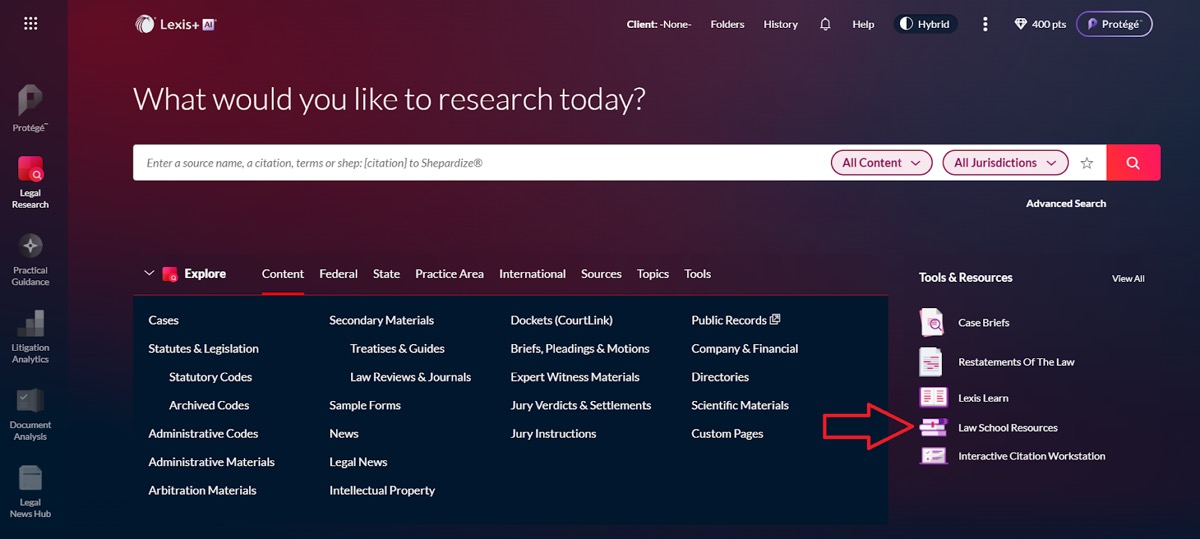Viewport: 1200px width, 539px height.
Task: Click the 400 pts diamond rewards
Action: click(x=1040, y=24)
